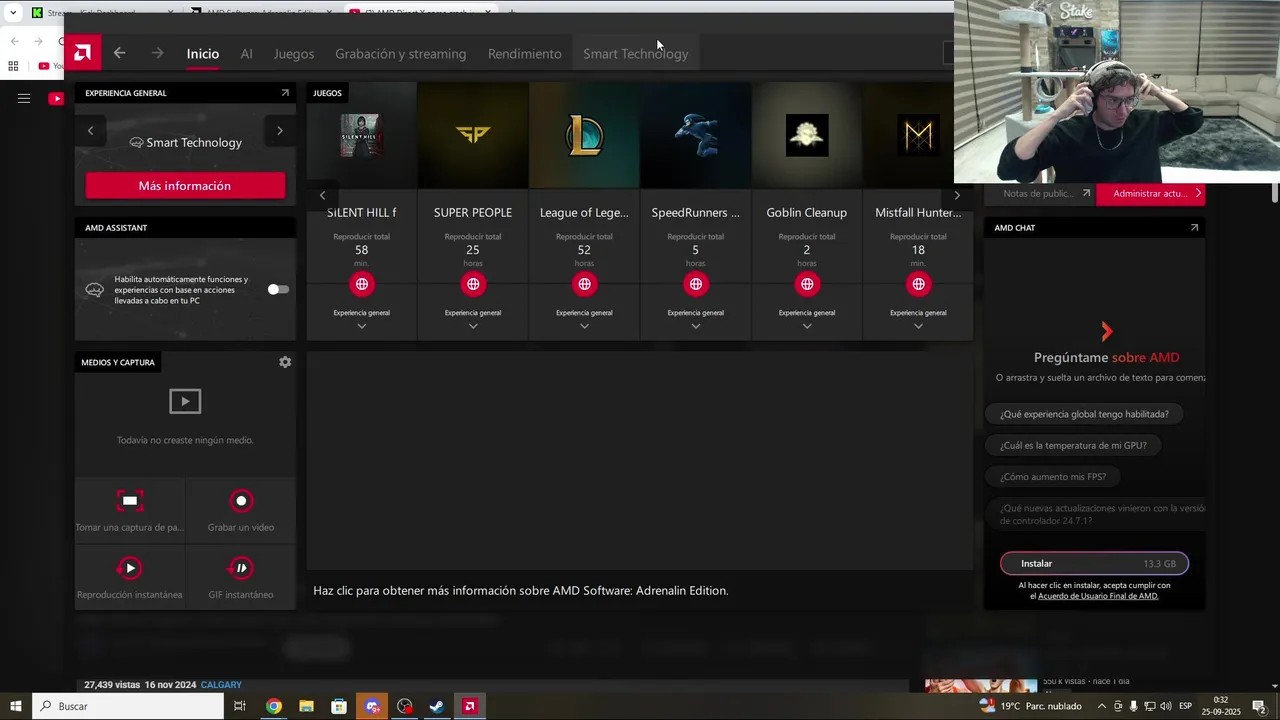Click SUPER PEOPLE globe profile icon
The height and width of the screenshot is (720, 1280).
pyautogui.click(x=473, y=284)
